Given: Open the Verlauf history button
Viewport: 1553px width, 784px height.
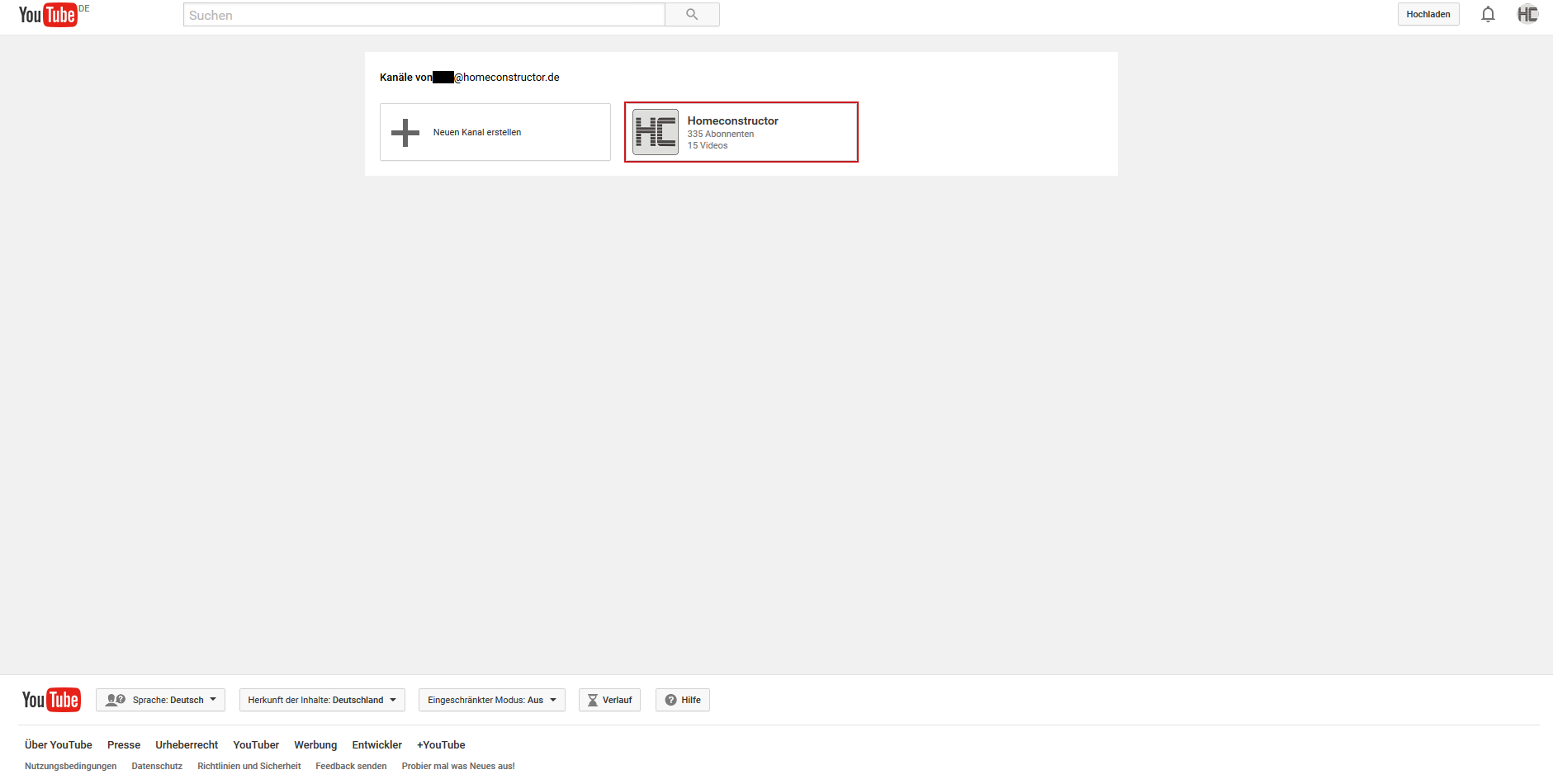Looking at the screenshot, I should coord(609,700).
